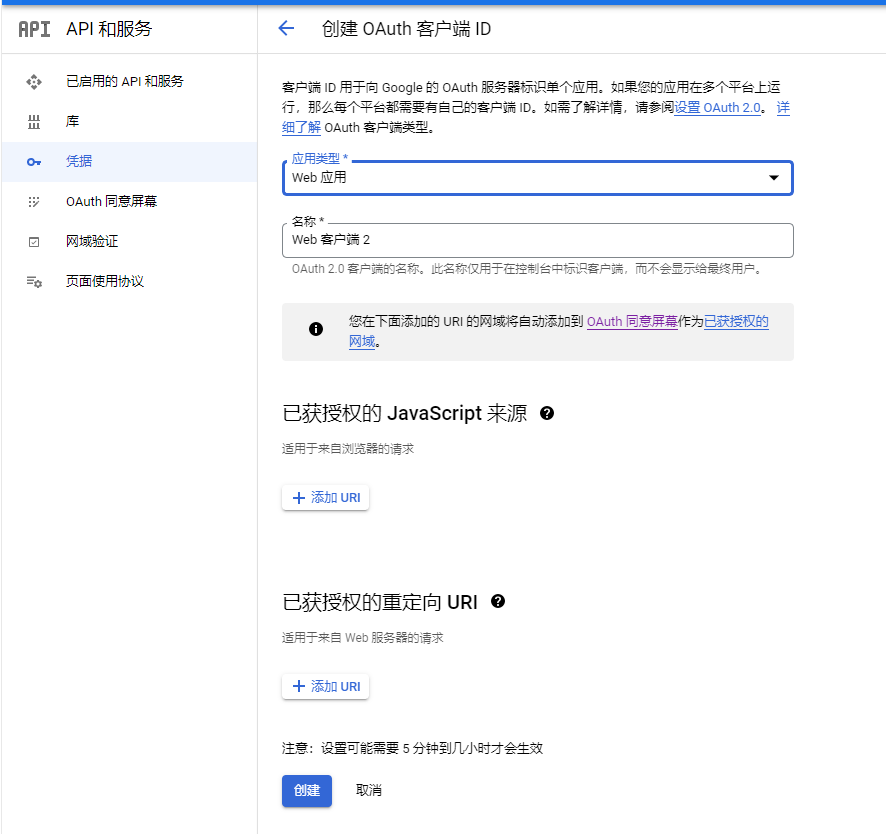
Task: Click the domain verification checkbox icon
Action: click(34, 242)
